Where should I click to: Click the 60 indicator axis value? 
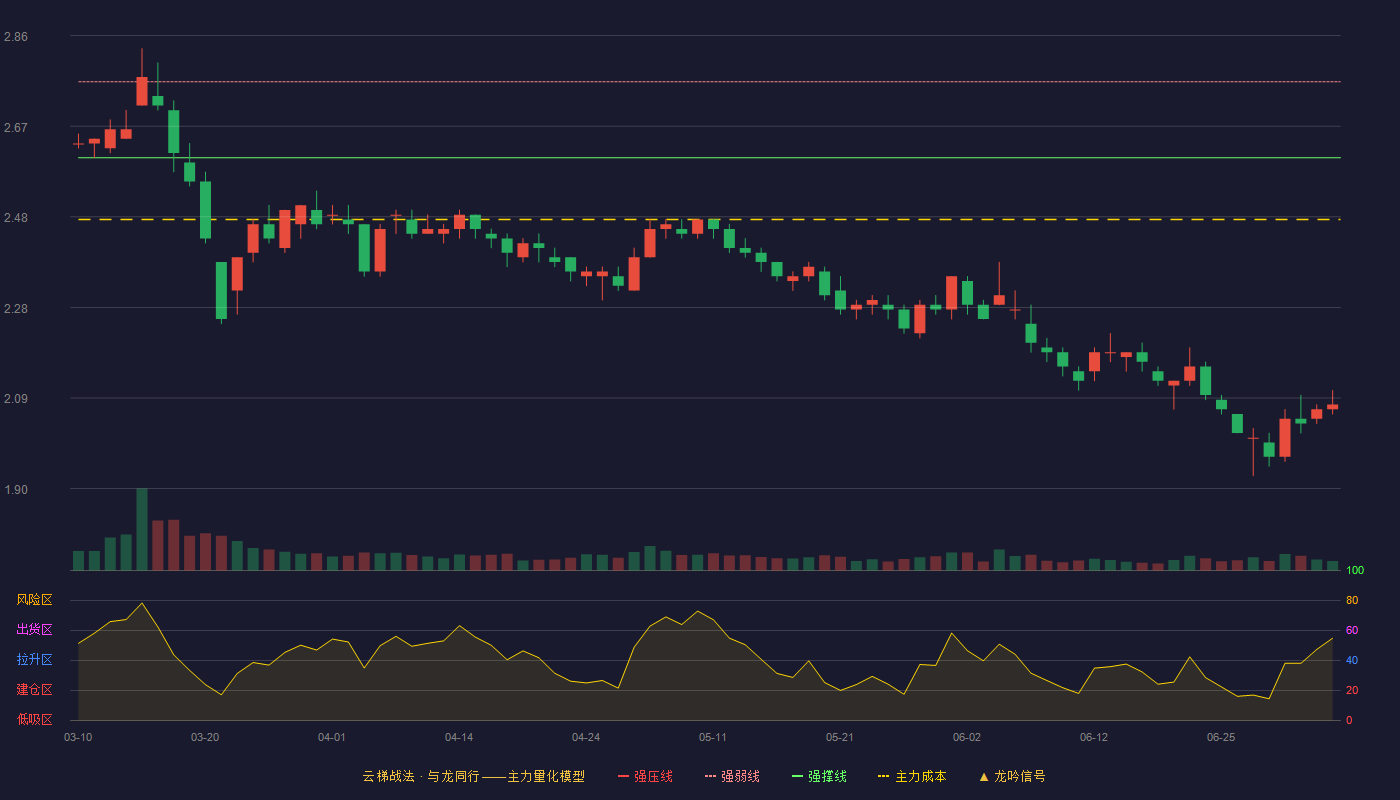click(x=1352, y=630)
